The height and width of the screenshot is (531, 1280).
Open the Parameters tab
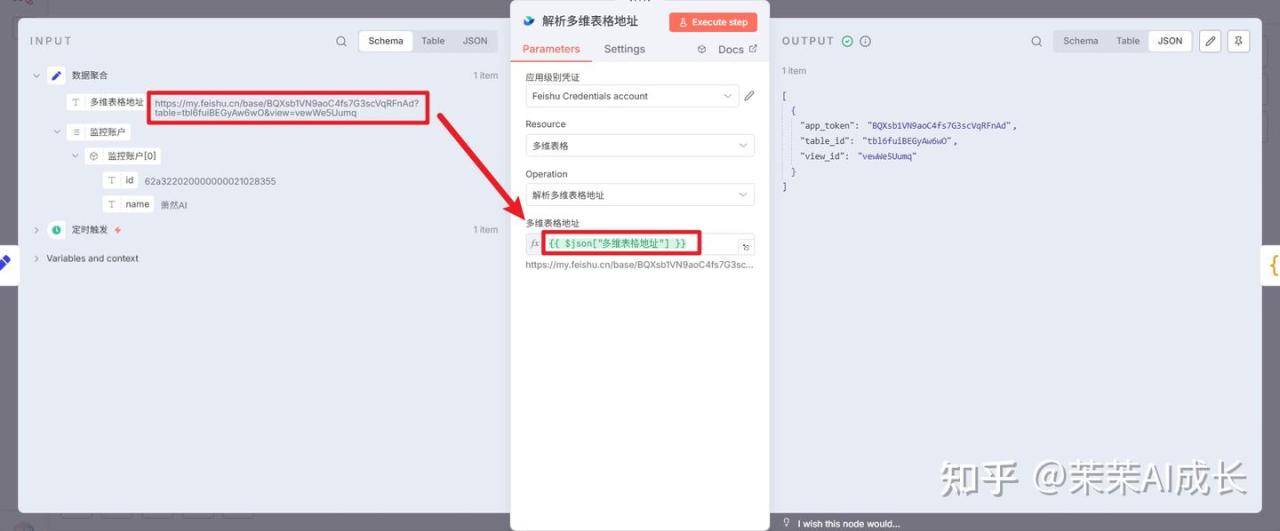coord(551,49)
